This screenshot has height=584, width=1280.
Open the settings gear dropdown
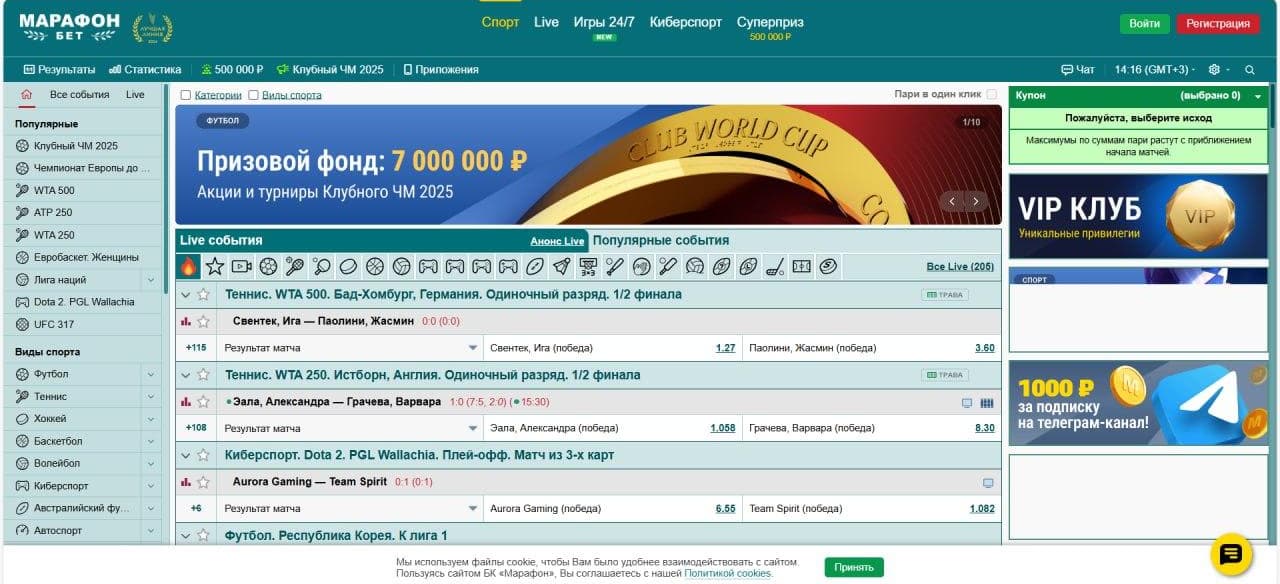click(1218, 70)
